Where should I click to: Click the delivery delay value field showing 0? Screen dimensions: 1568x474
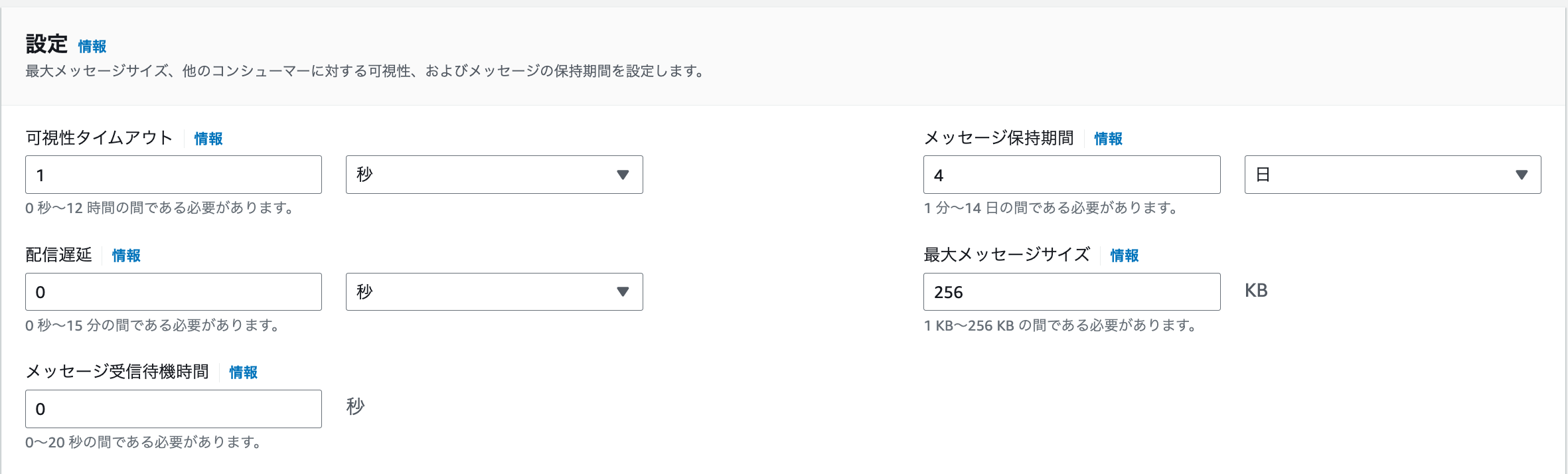pyautogui.click(x=173, y=291)
